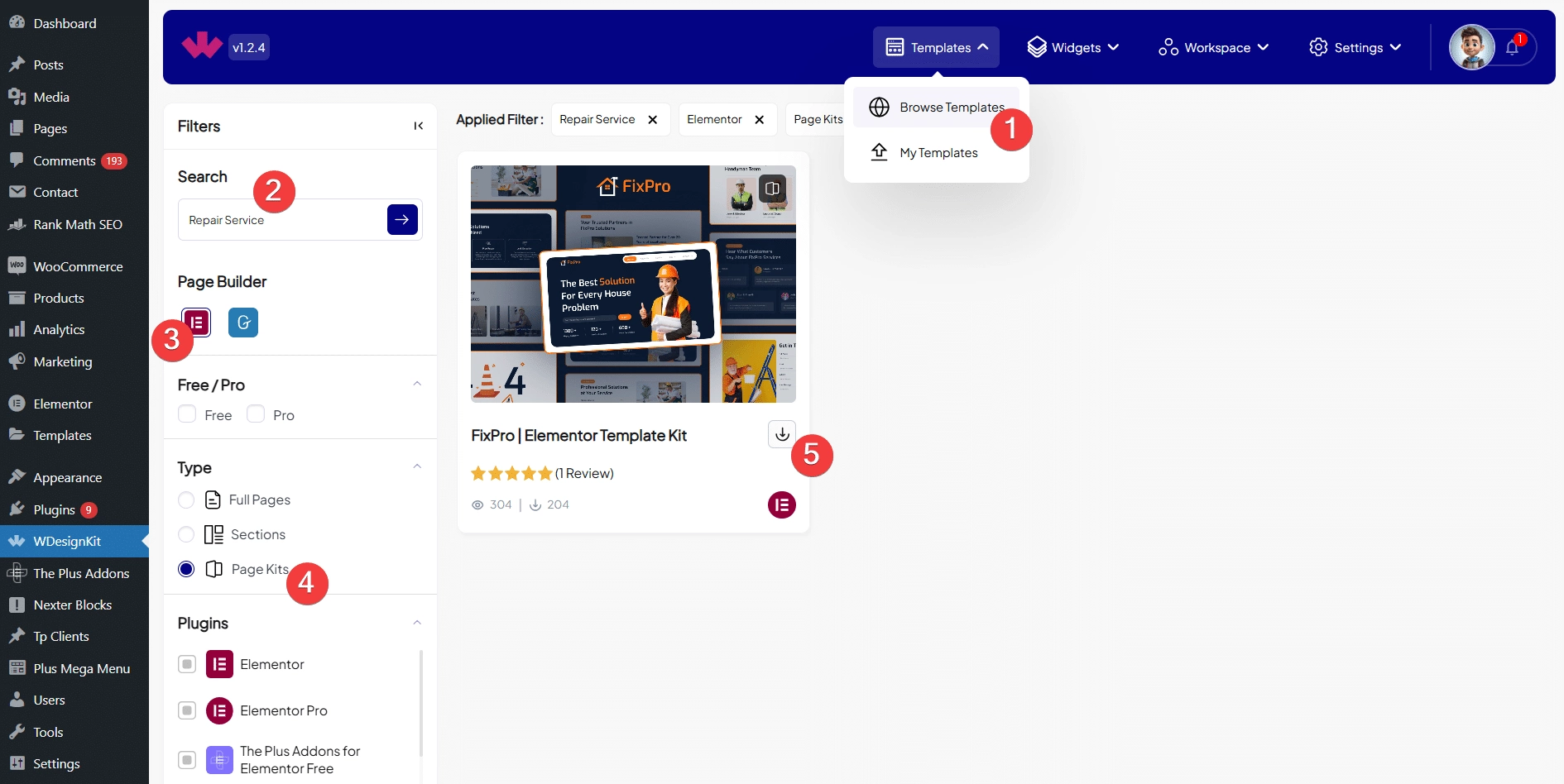Open the FixPro template preview thumbnail
The image size is (1564, 784).
[x=633, y=284]
